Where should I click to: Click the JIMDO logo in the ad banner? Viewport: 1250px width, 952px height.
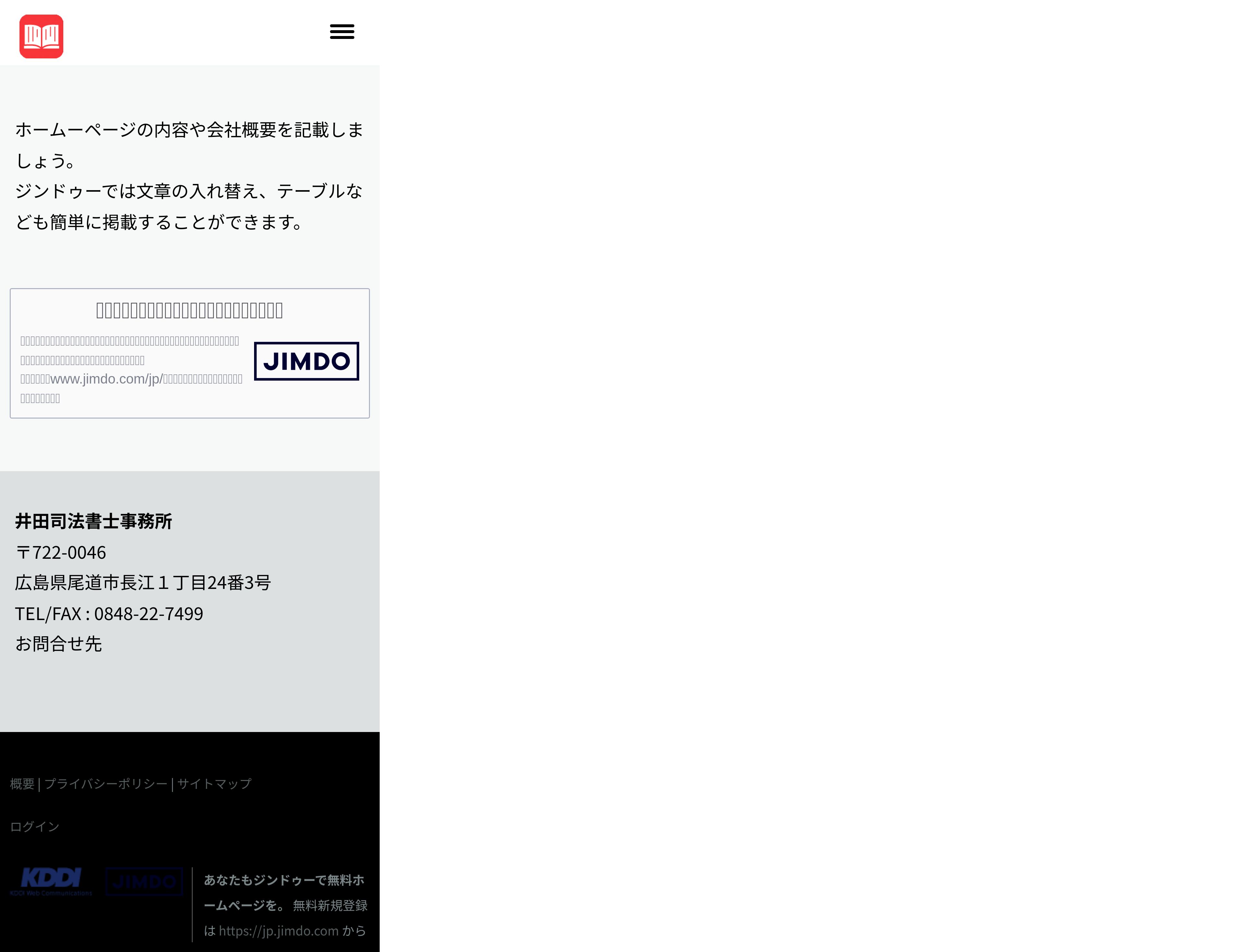[x=306, y=361]
